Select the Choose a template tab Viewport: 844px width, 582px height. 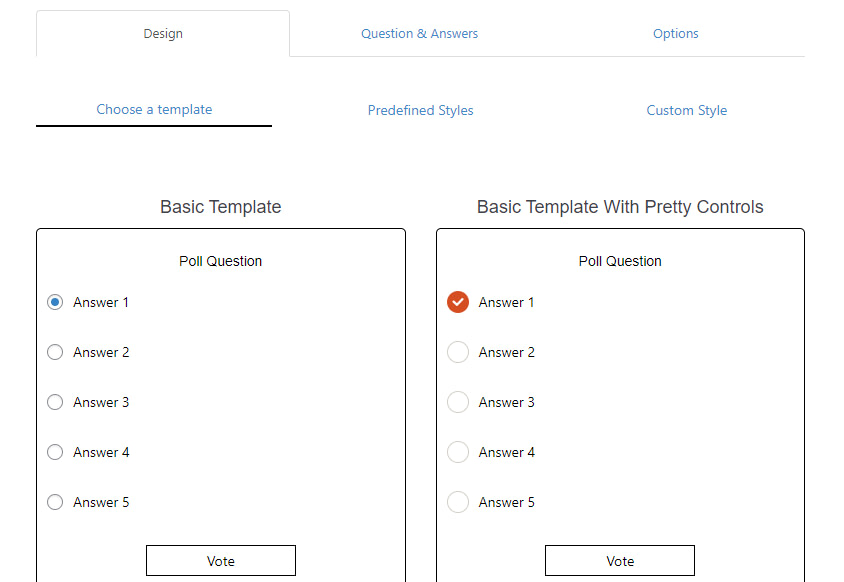click(x=154, y=110)
